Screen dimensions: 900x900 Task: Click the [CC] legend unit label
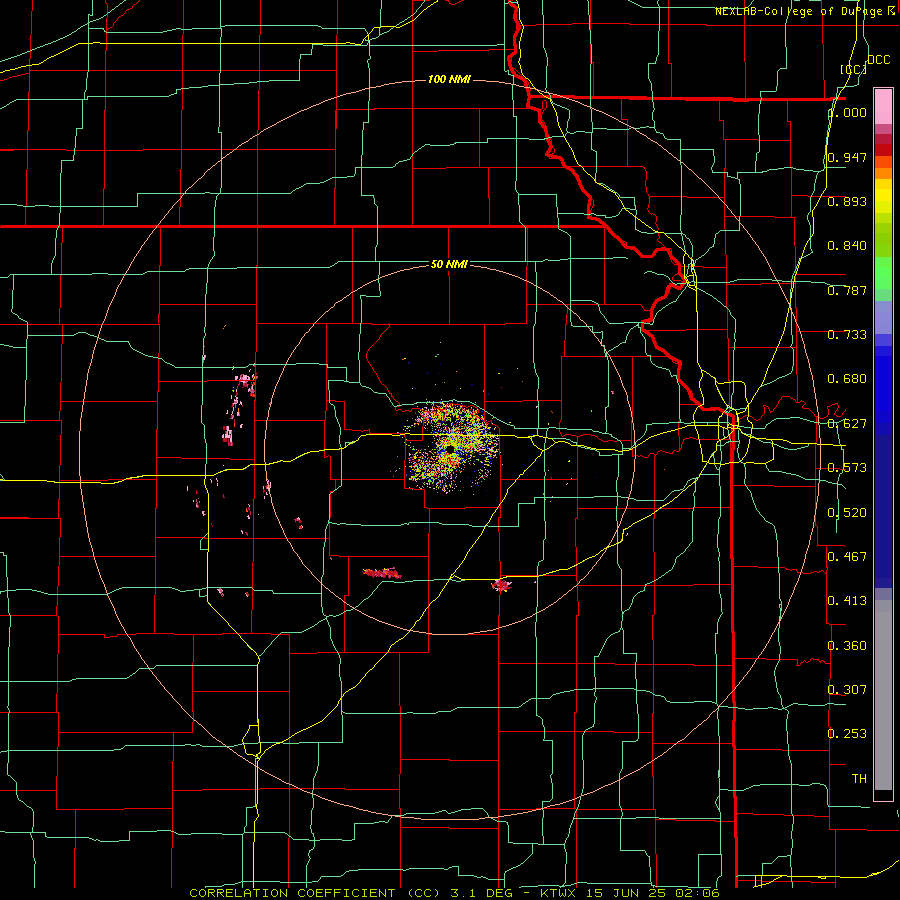[x=854, y=69]
